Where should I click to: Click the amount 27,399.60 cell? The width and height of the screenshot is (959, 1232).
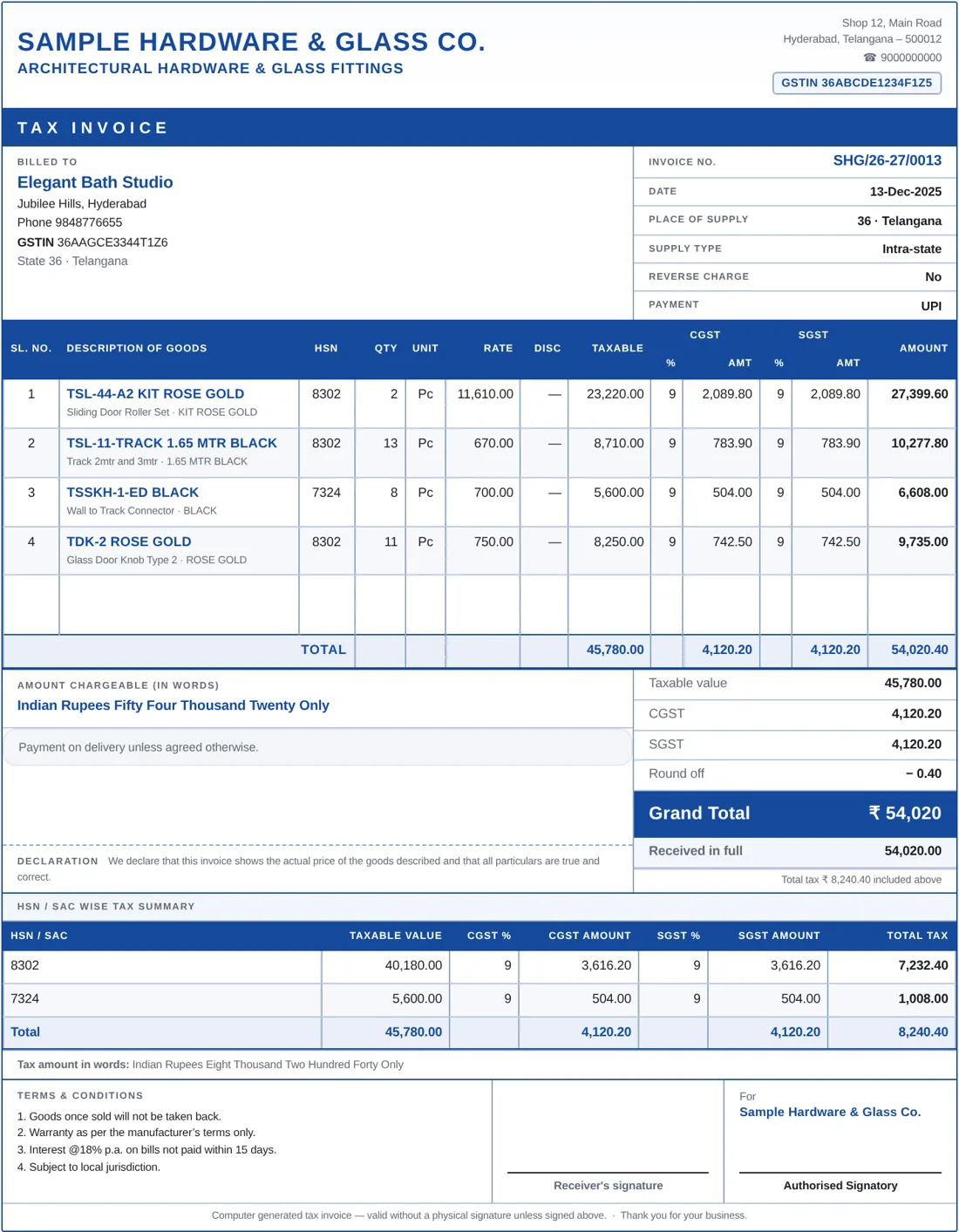point(912,403)
